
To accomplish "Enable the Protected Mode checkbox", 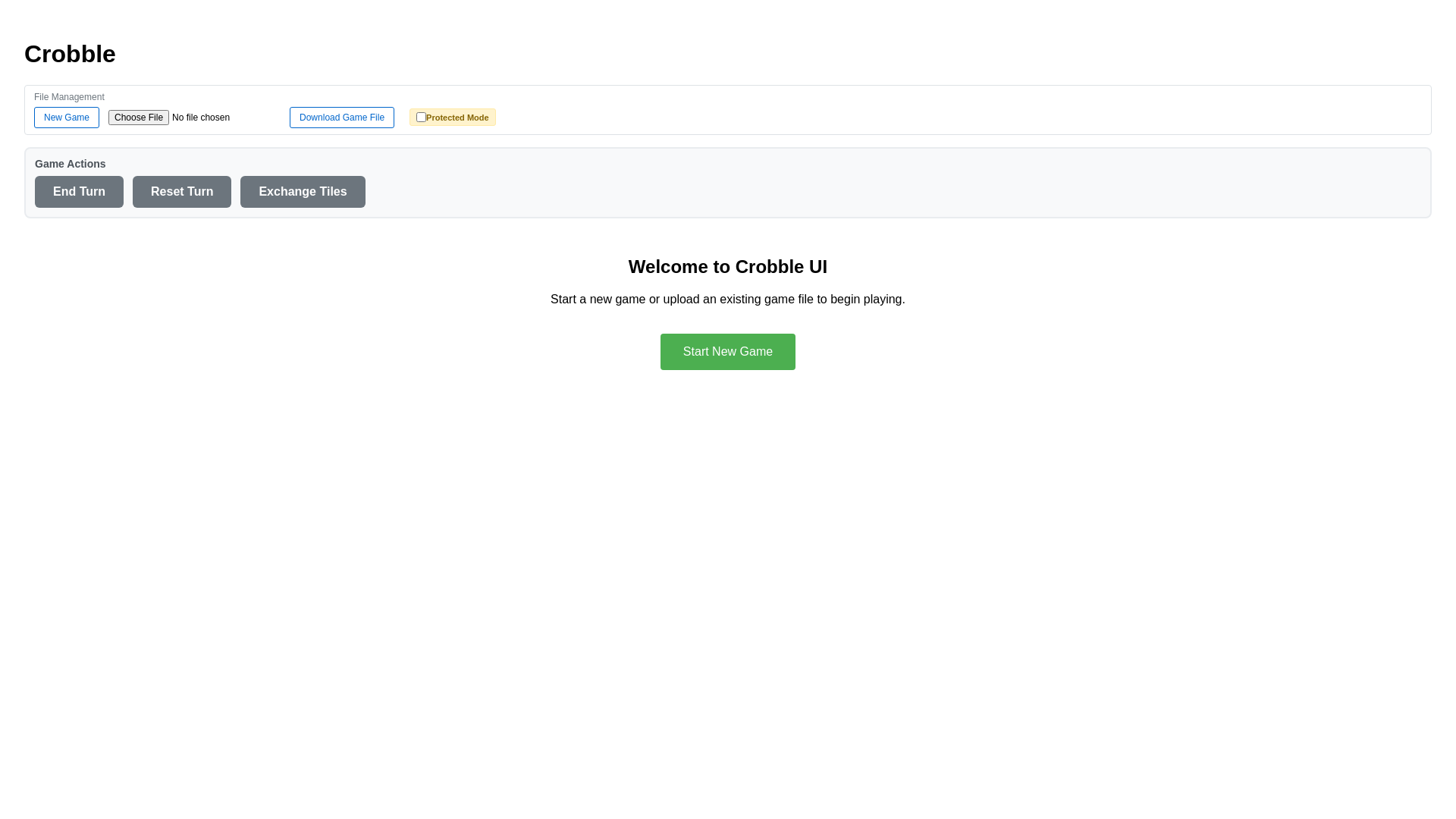I will (x=421, y=118).
